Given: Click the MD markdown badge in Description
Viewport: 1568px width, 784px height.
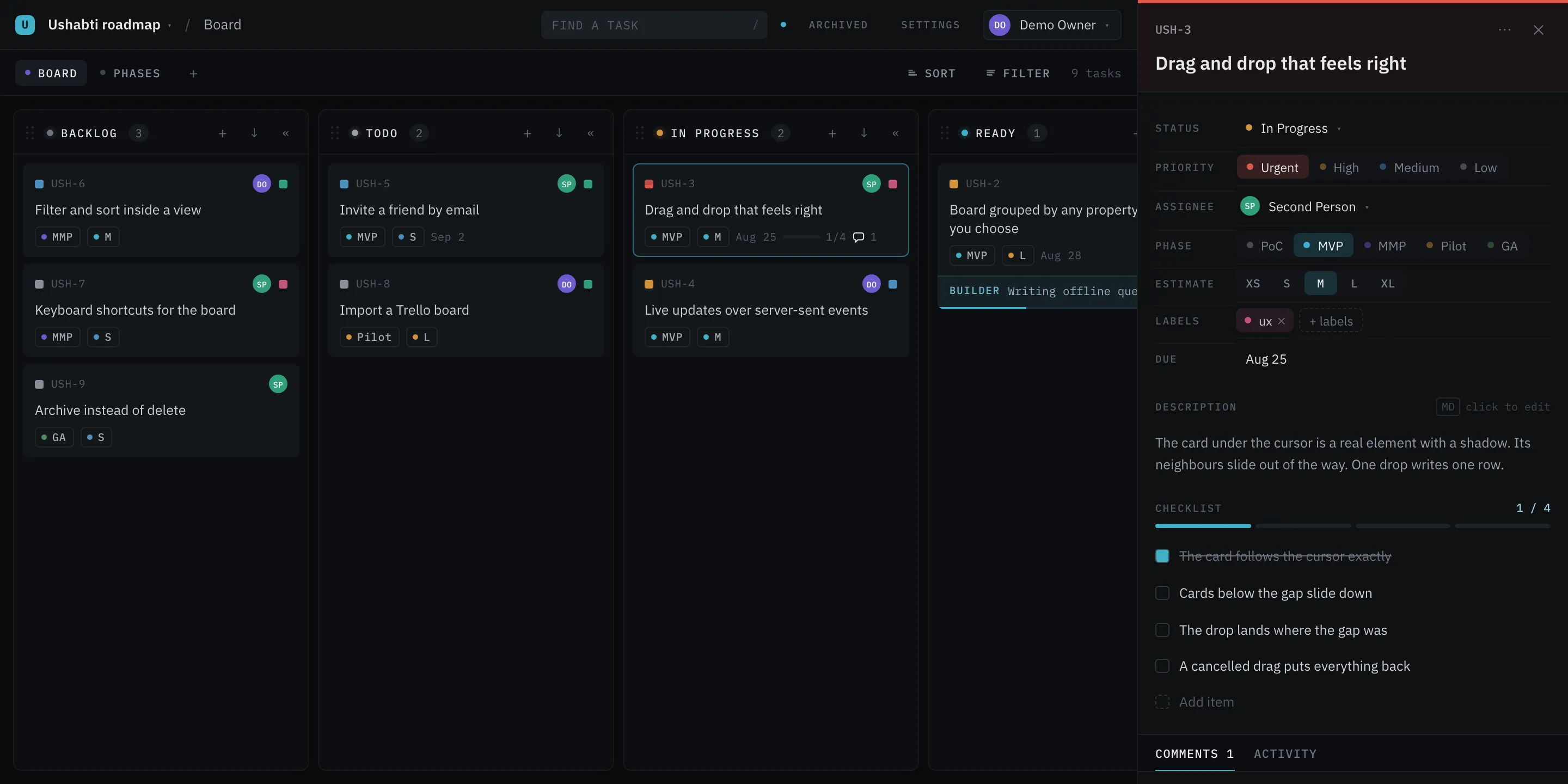Looking at the screenshot, I should (x=1448, y=407).
